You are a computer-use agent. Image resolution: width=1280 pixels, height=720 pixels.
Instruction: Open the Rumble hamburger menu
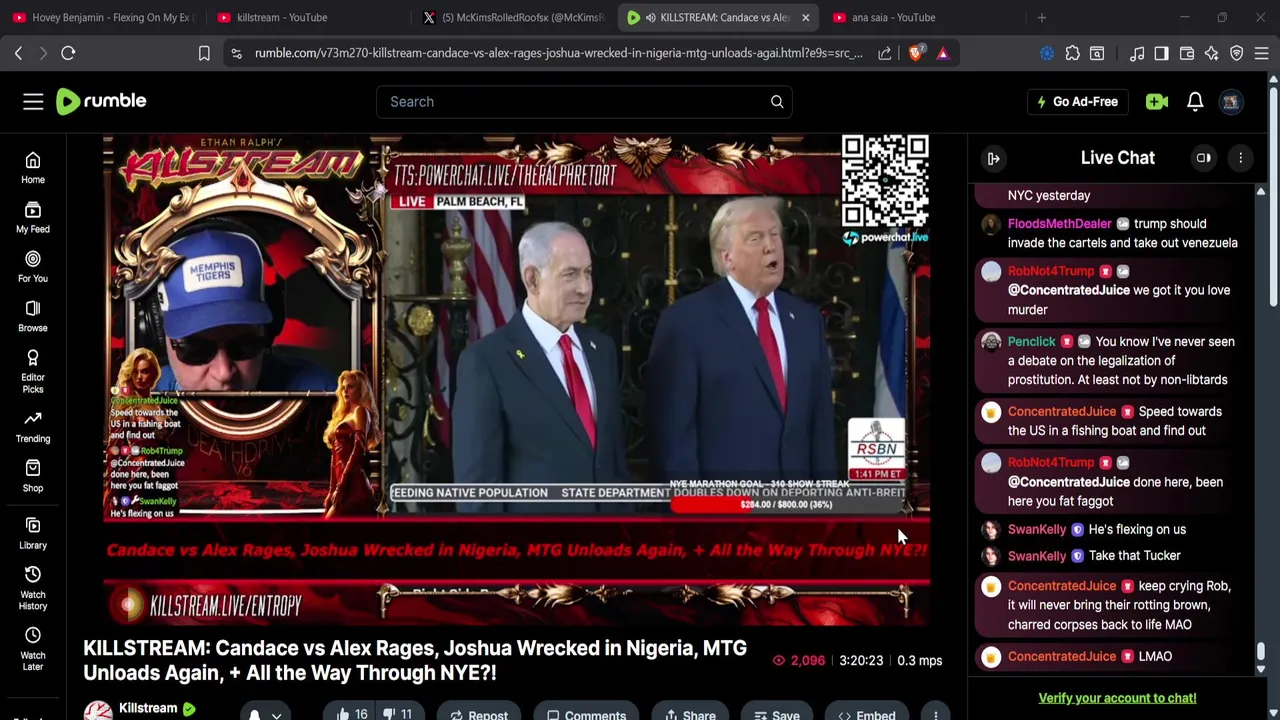[33, 101]
